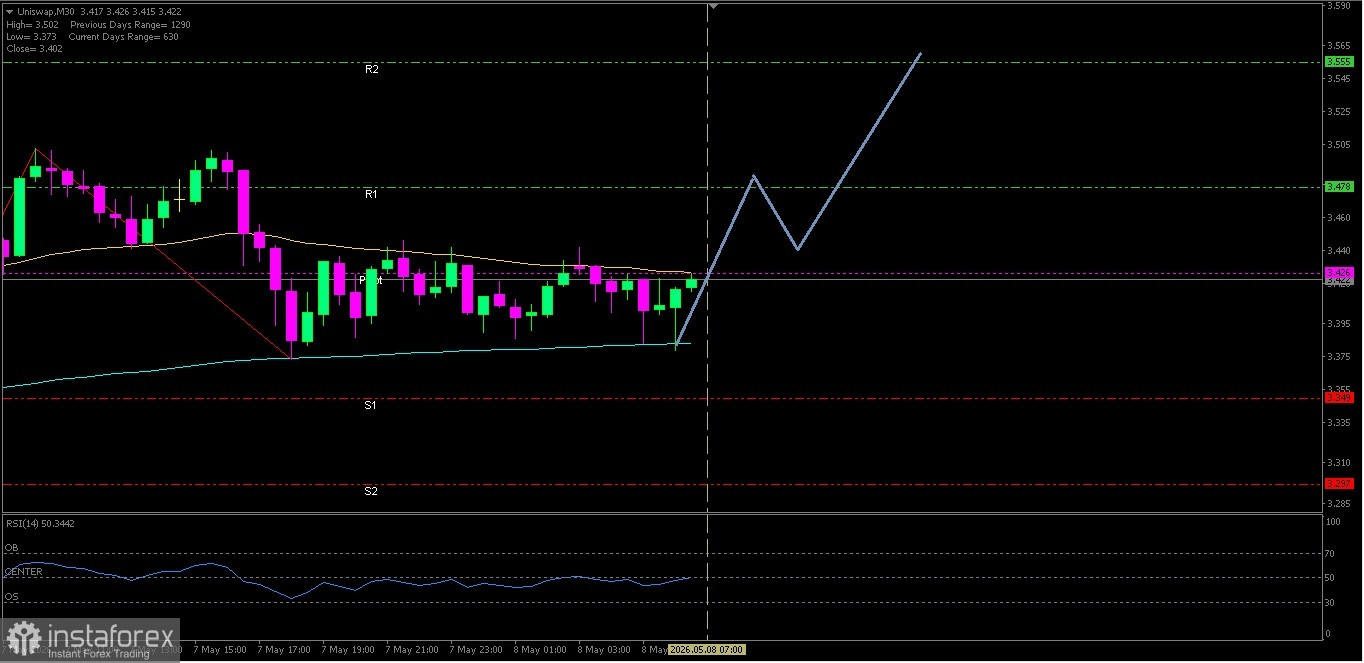1364x663 pixels.
Task: Click the 70 level on RSI scale
Action: 1332,552
